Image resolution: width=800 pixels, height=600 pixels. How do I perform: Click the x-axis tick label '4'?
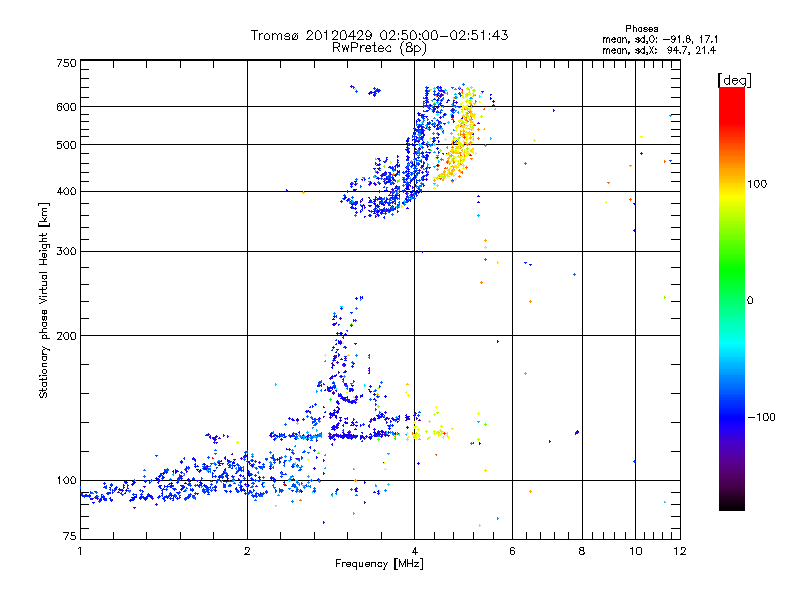pos(415,551)
